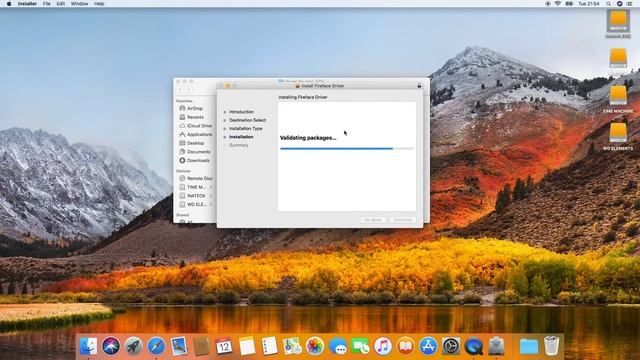The width and height of the screenshot is (640, 360).
Task: Click the Validating packages status text
Action: click(308, 138)
